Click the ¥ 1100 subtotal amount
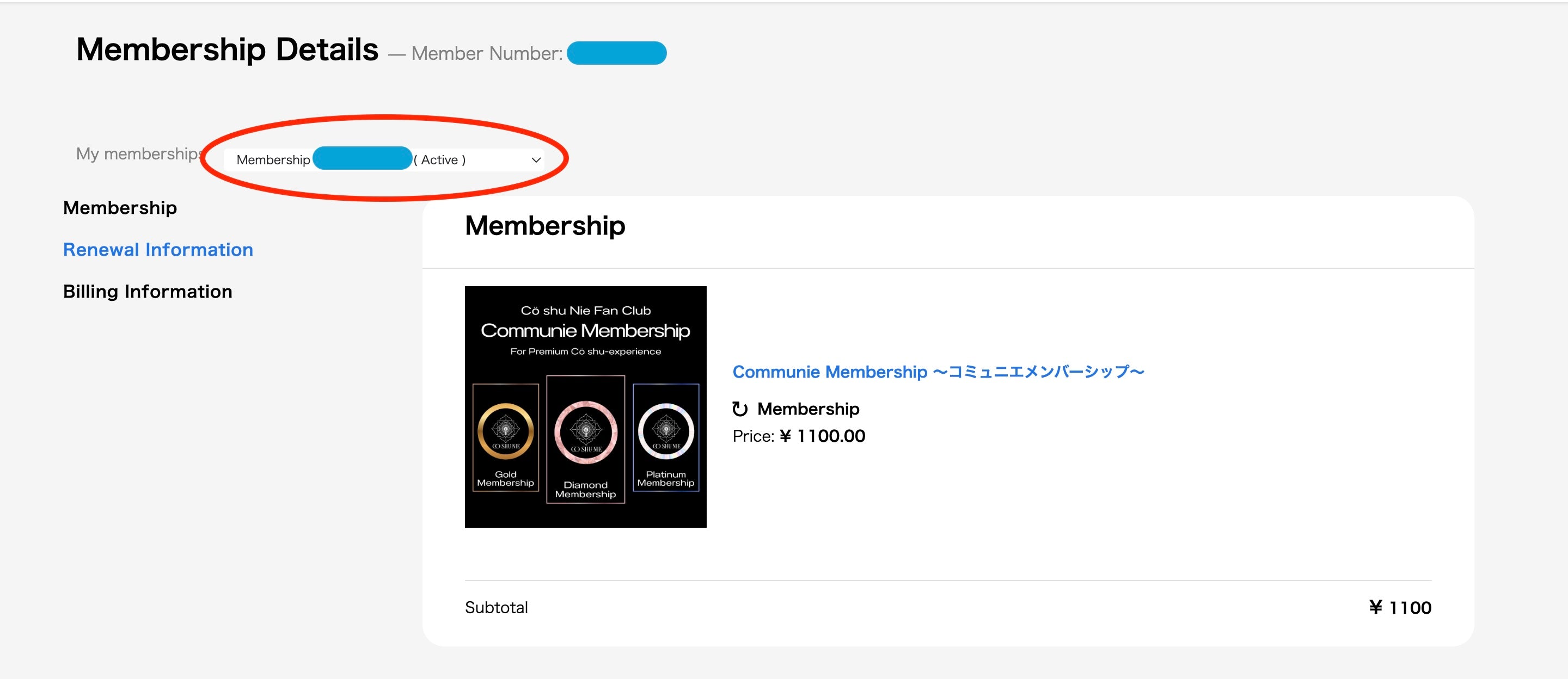 [x=1400, y=607]
